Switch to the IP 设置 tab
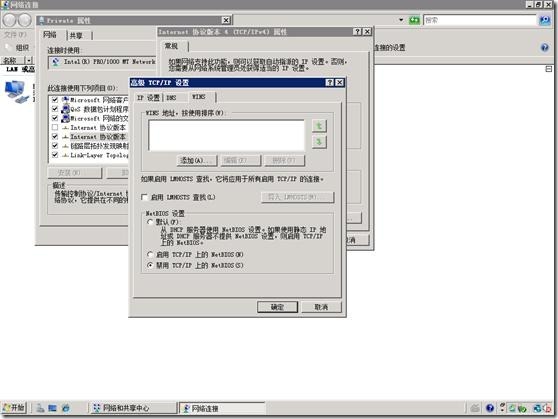The width and height of the screenshot is (558, 419). [148, 97]
